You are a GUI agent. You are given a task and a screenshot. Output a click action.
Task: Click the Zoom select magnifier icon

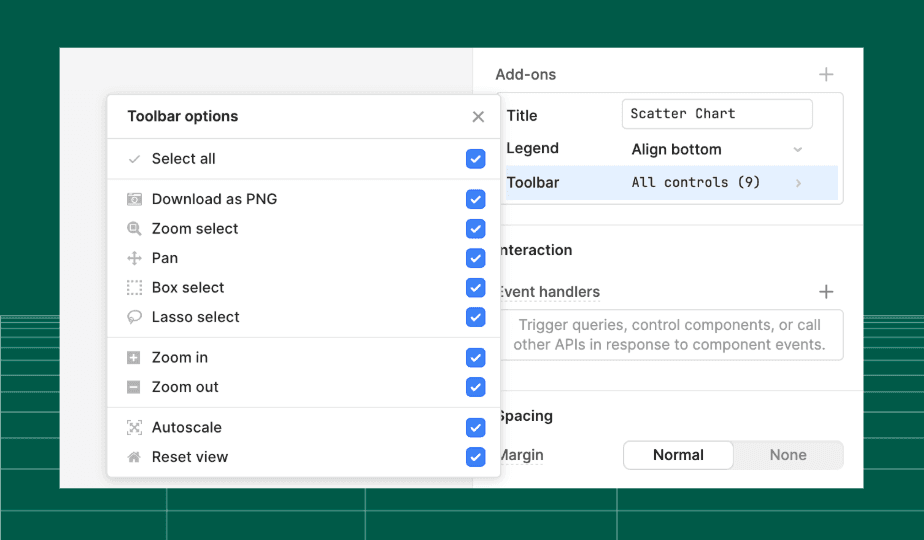coord(134,229)
